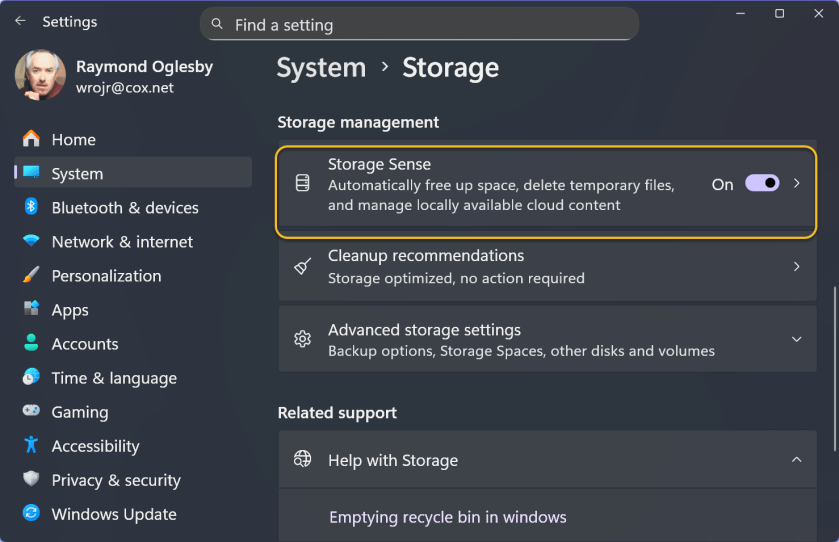Click the Privacy & security shield icon

coord(31,480)
